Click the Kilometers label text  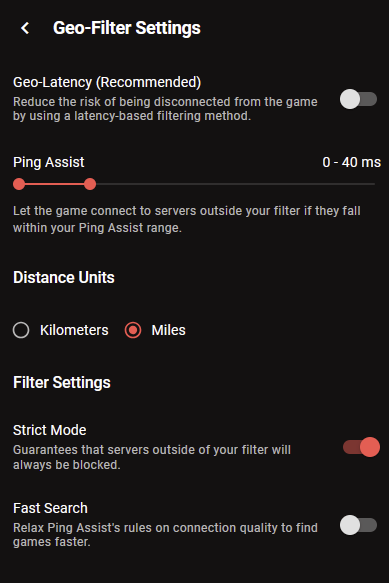[74, 330]
